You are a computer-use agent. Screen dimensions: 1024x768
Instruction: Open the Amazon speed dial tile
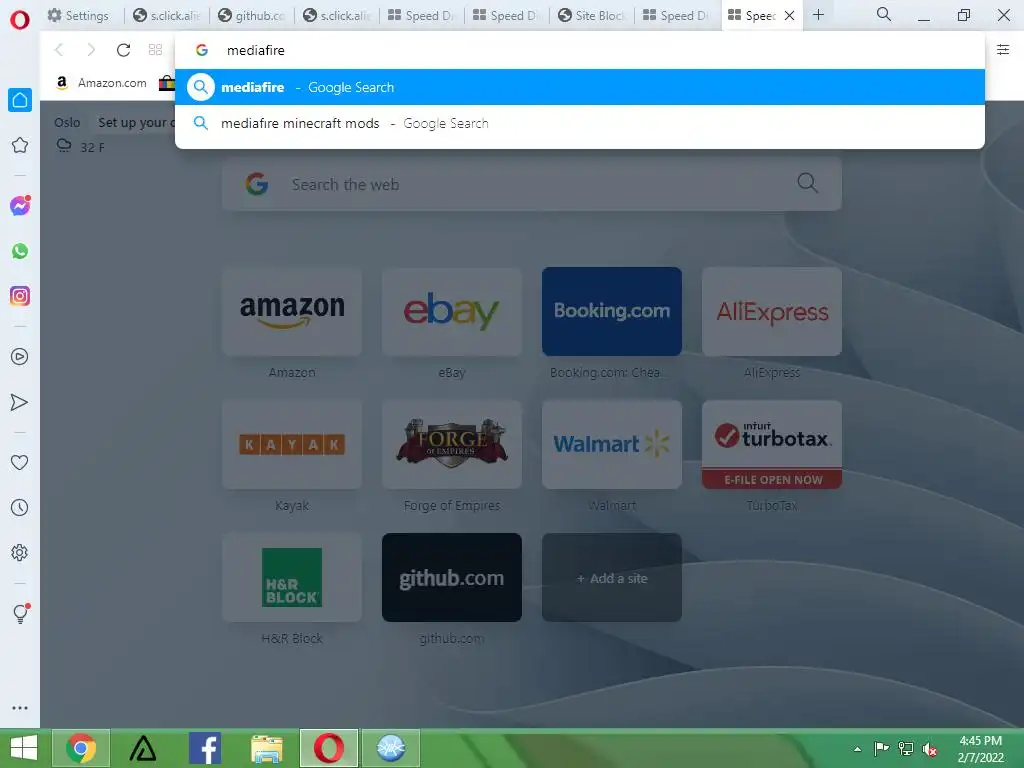point(292,311)
